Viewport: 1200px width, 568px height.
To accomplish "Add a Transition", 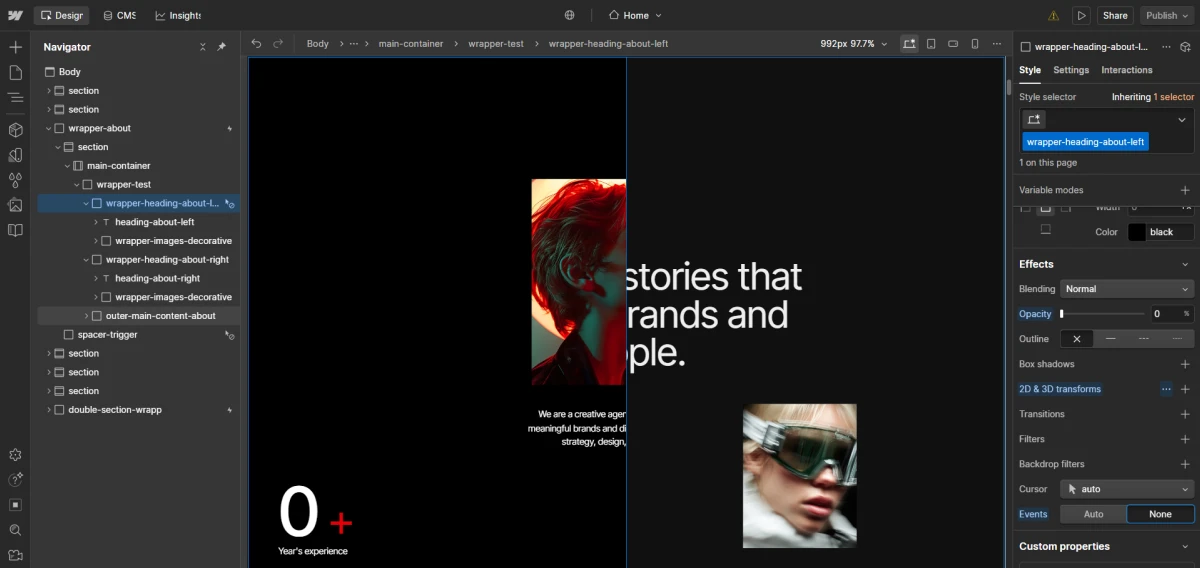I will click(1185, 414).
